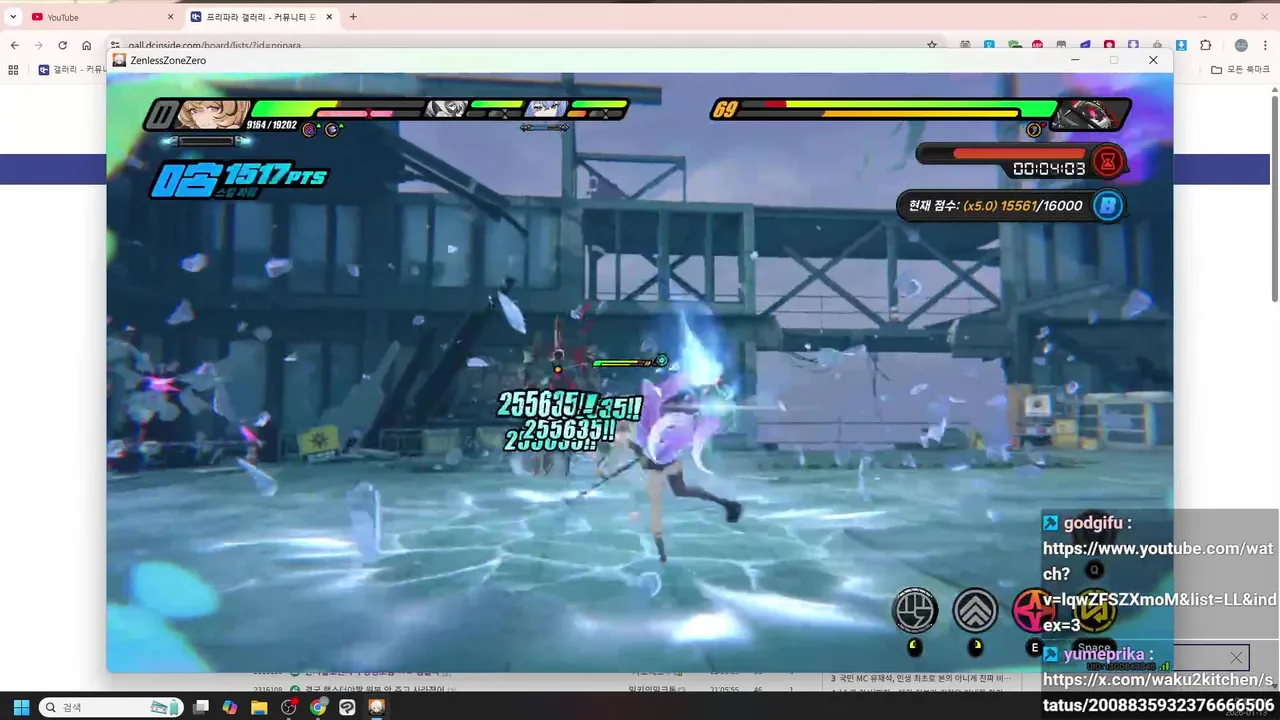Open yumeprika's x.com link in chat overlay
This screenshot has width=1280, height=720.
1159,692
